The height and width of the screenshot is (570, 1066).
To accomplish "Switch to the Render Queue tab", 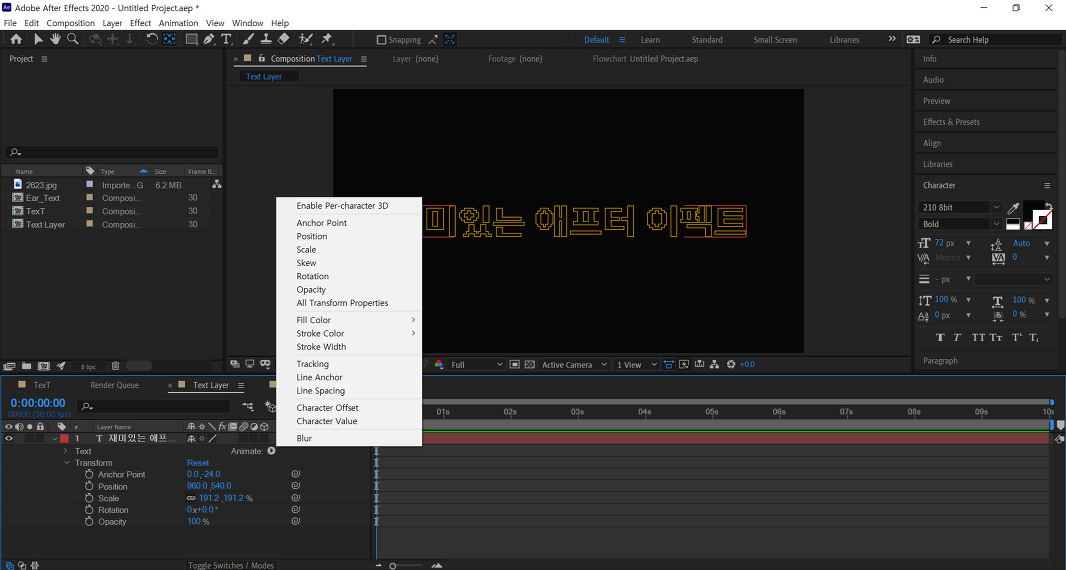I will point(114,385).
